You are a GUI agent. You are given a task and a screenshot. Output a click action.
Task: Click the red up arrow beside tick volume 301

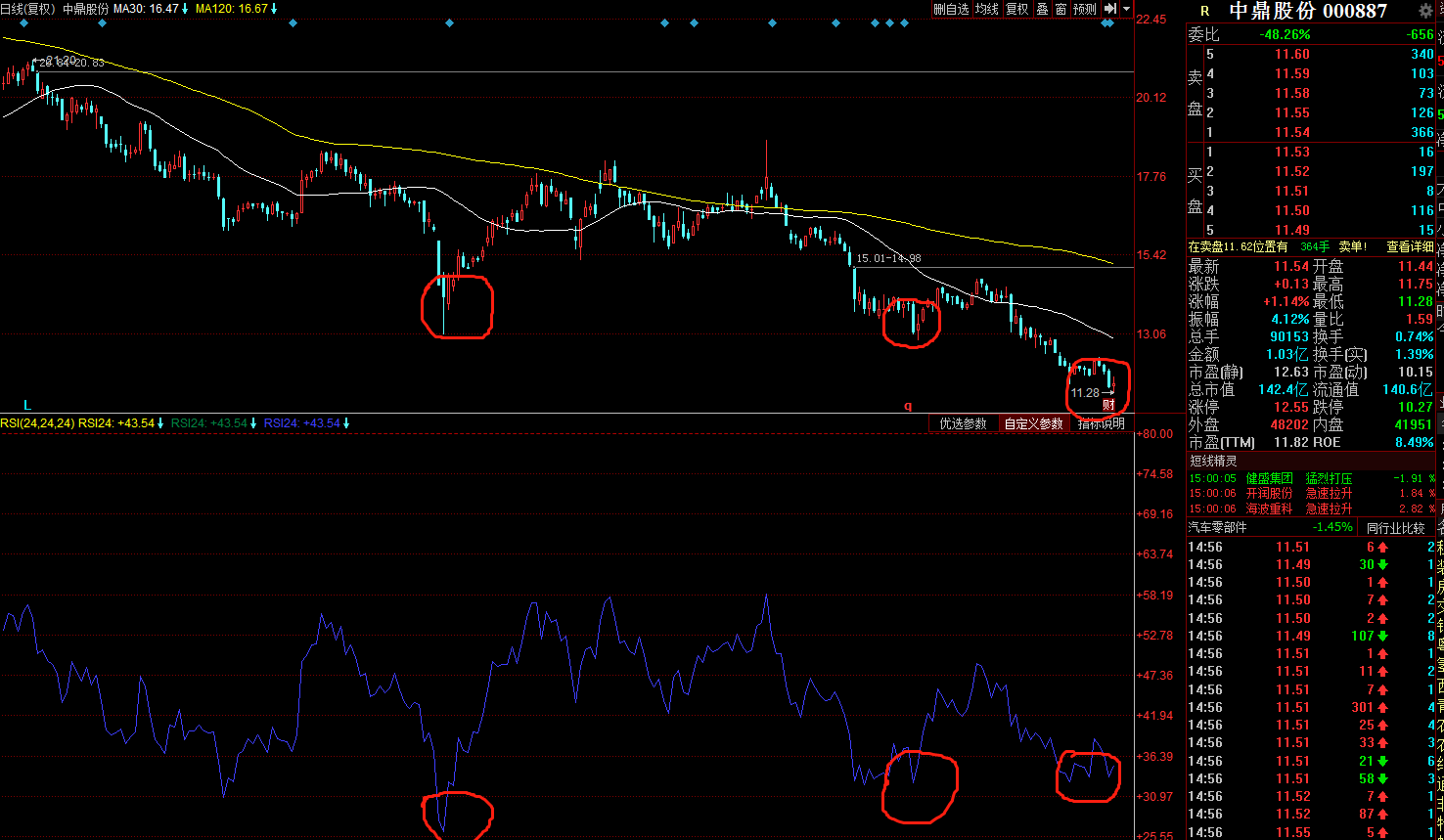1383,708
